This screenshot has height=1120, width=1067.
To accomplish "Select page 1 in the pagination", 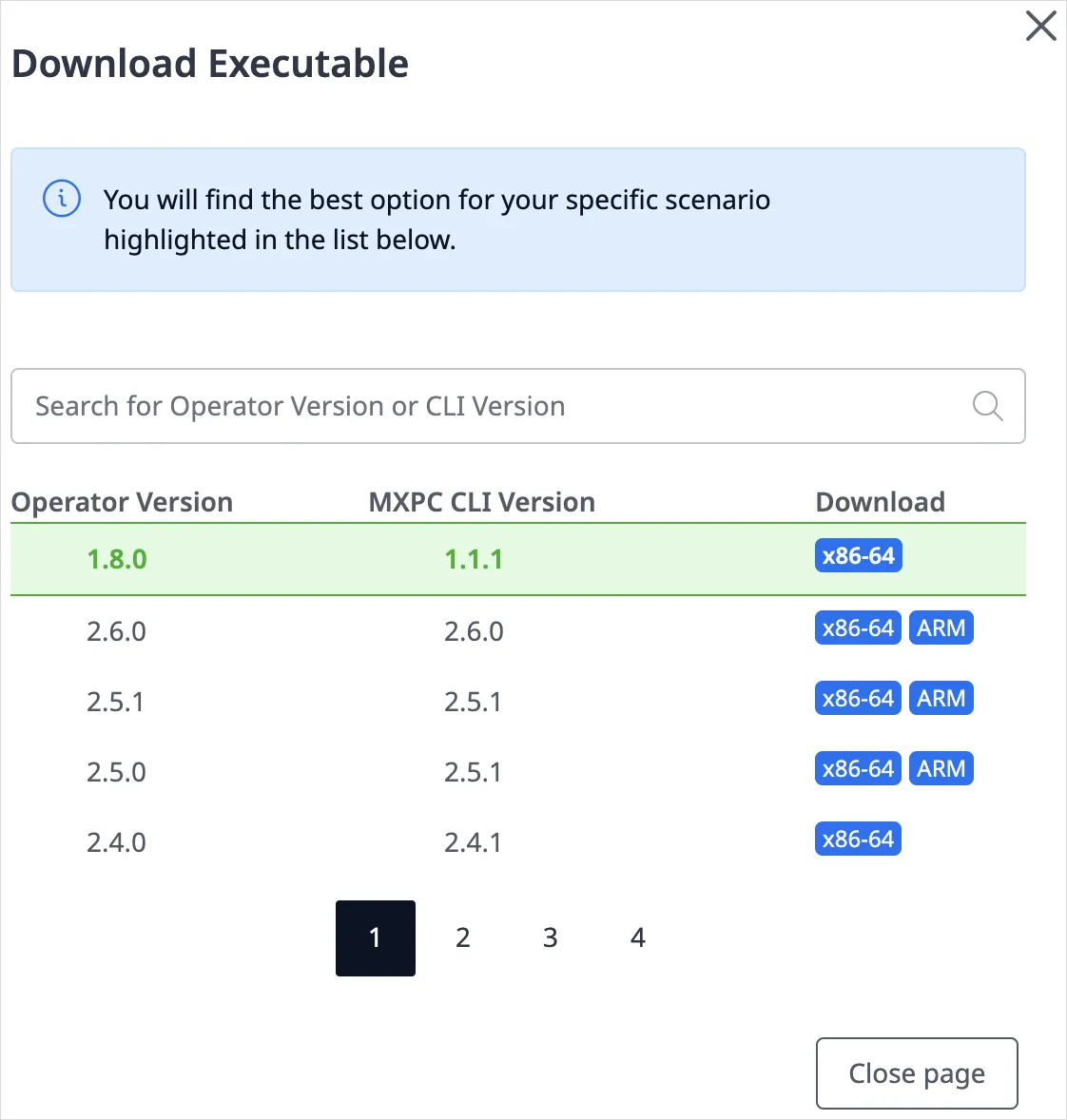I will pyautogui.click(x=376, y=937).
